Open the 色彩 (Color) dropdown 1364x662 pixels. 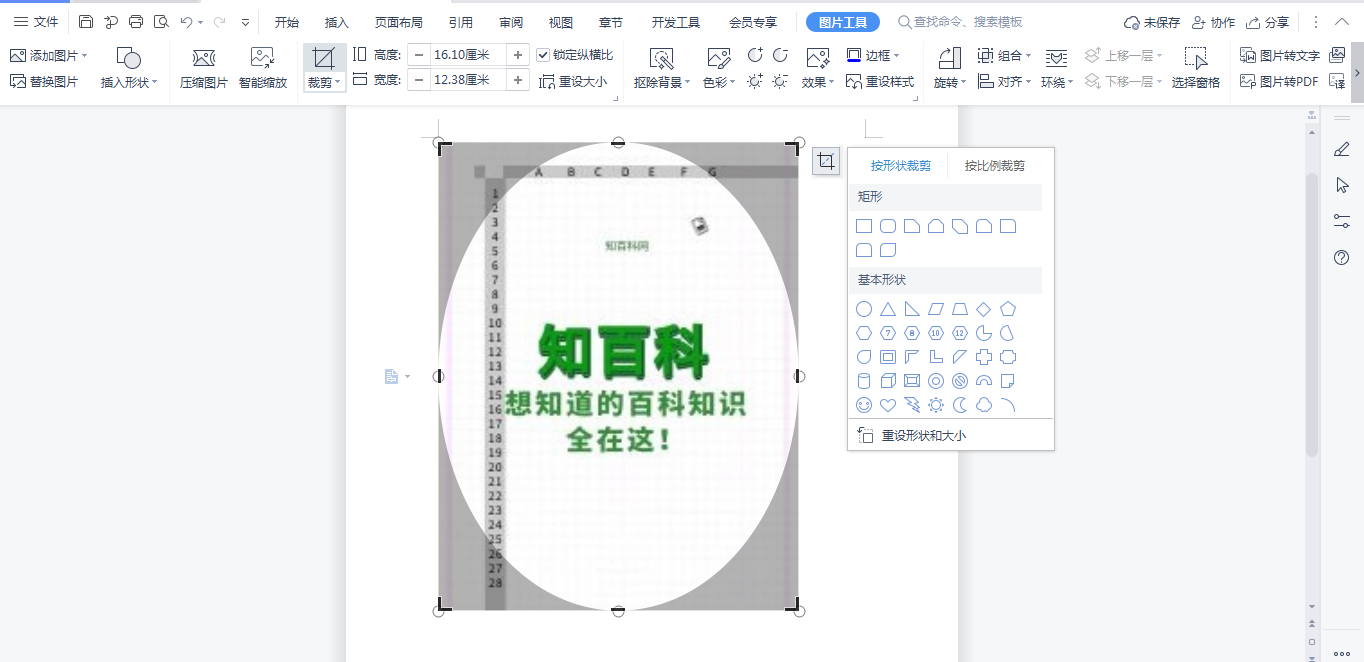pyautogui.click(x=717, y=84)
